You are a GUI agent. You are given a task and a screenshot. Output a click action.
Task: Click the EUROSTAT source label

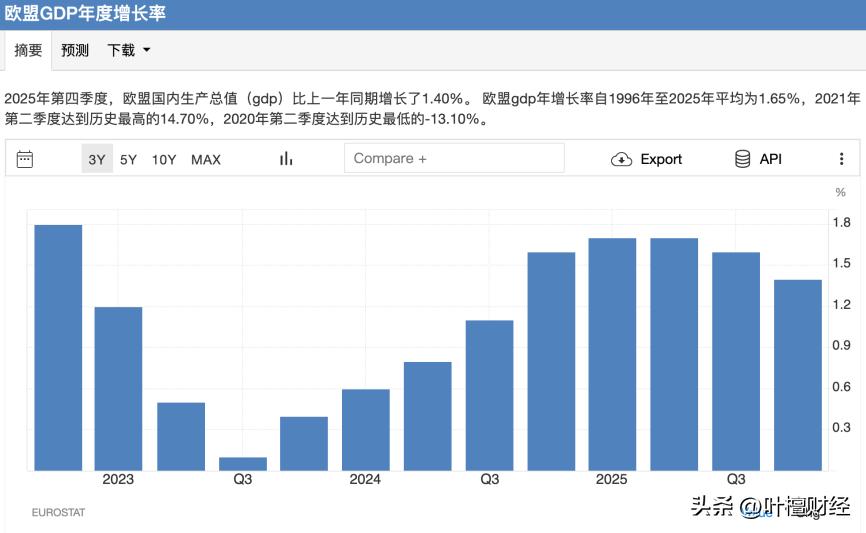pyautogui.click(x=58, y=513)
